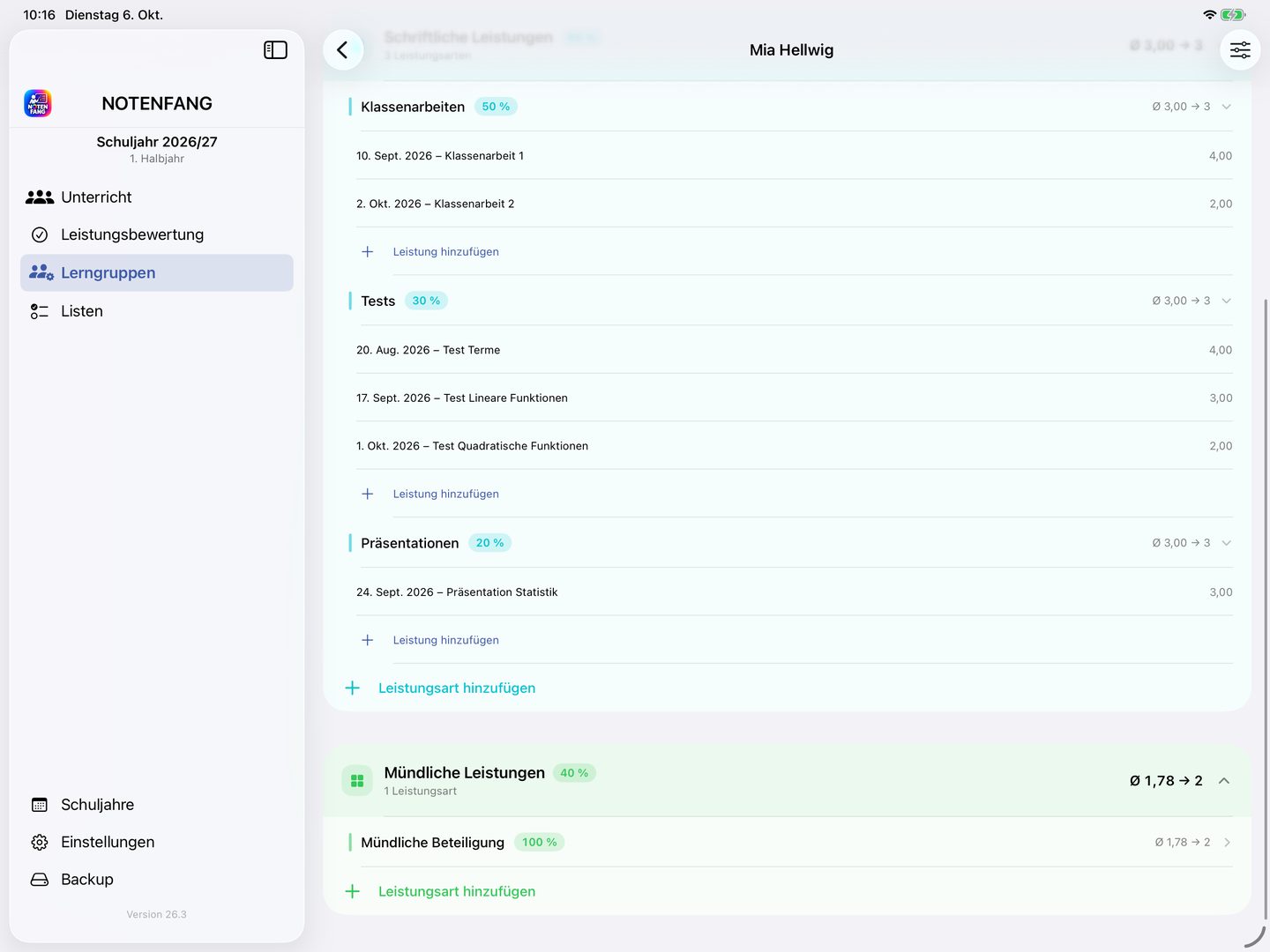Select Lerngruppen in the sidebar
The image size is (1270, 952).
(157, 273)
